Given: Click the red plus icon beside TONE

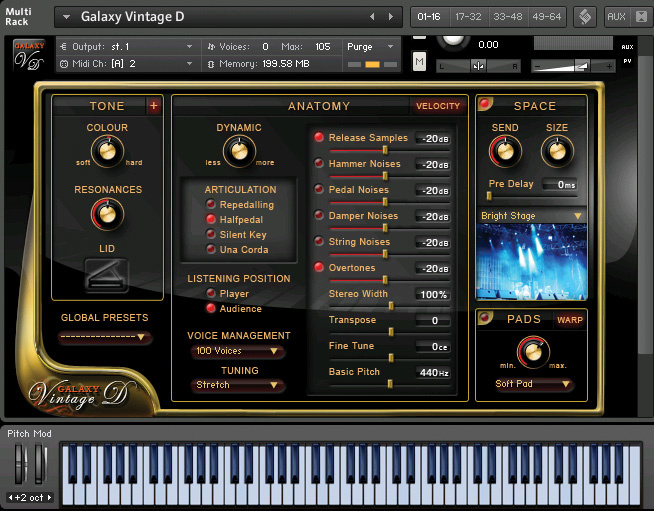Looking at the screenshot, I should 153,106.
